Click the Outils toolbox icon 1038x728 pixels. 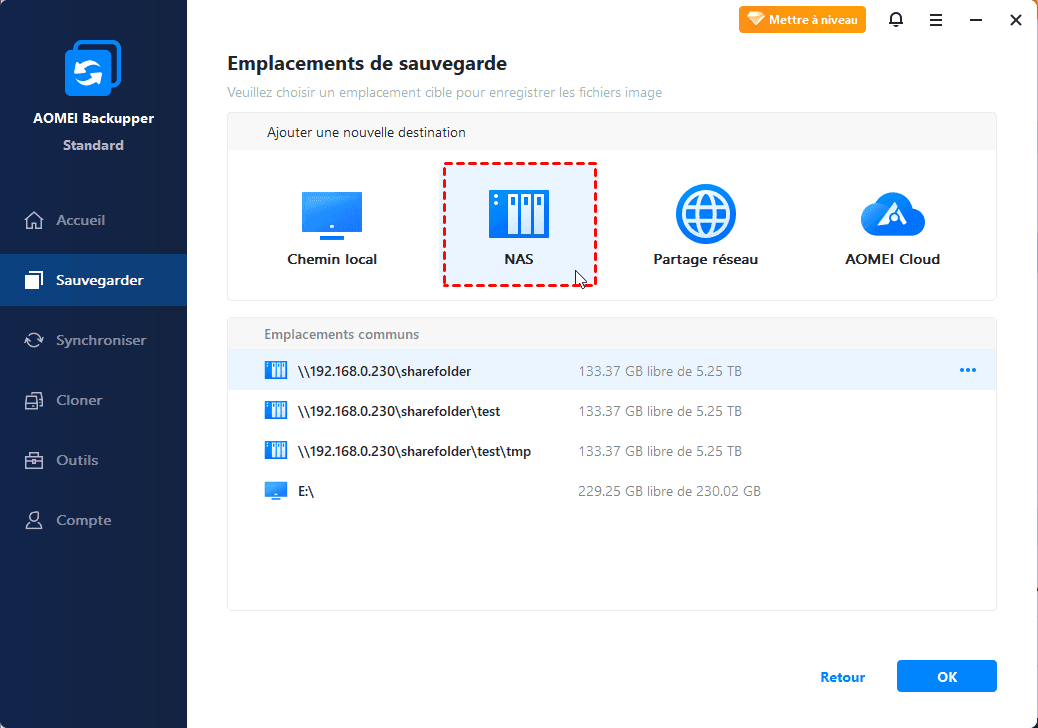coord(34,460)
